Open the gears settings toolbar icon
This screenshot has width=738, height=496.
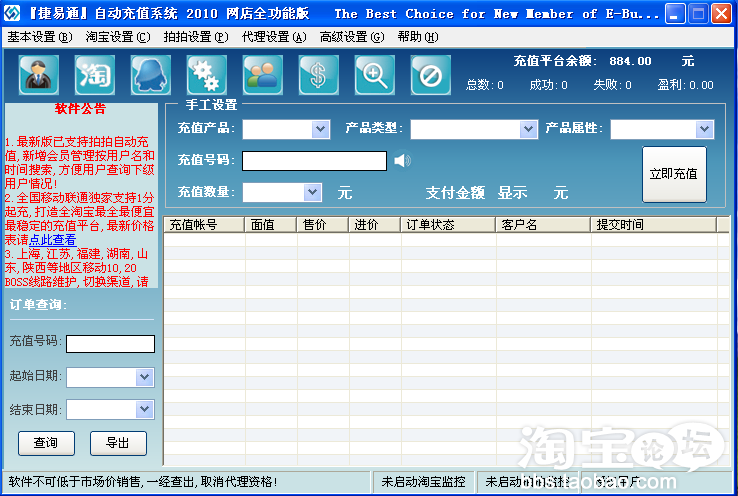point(207,75)
